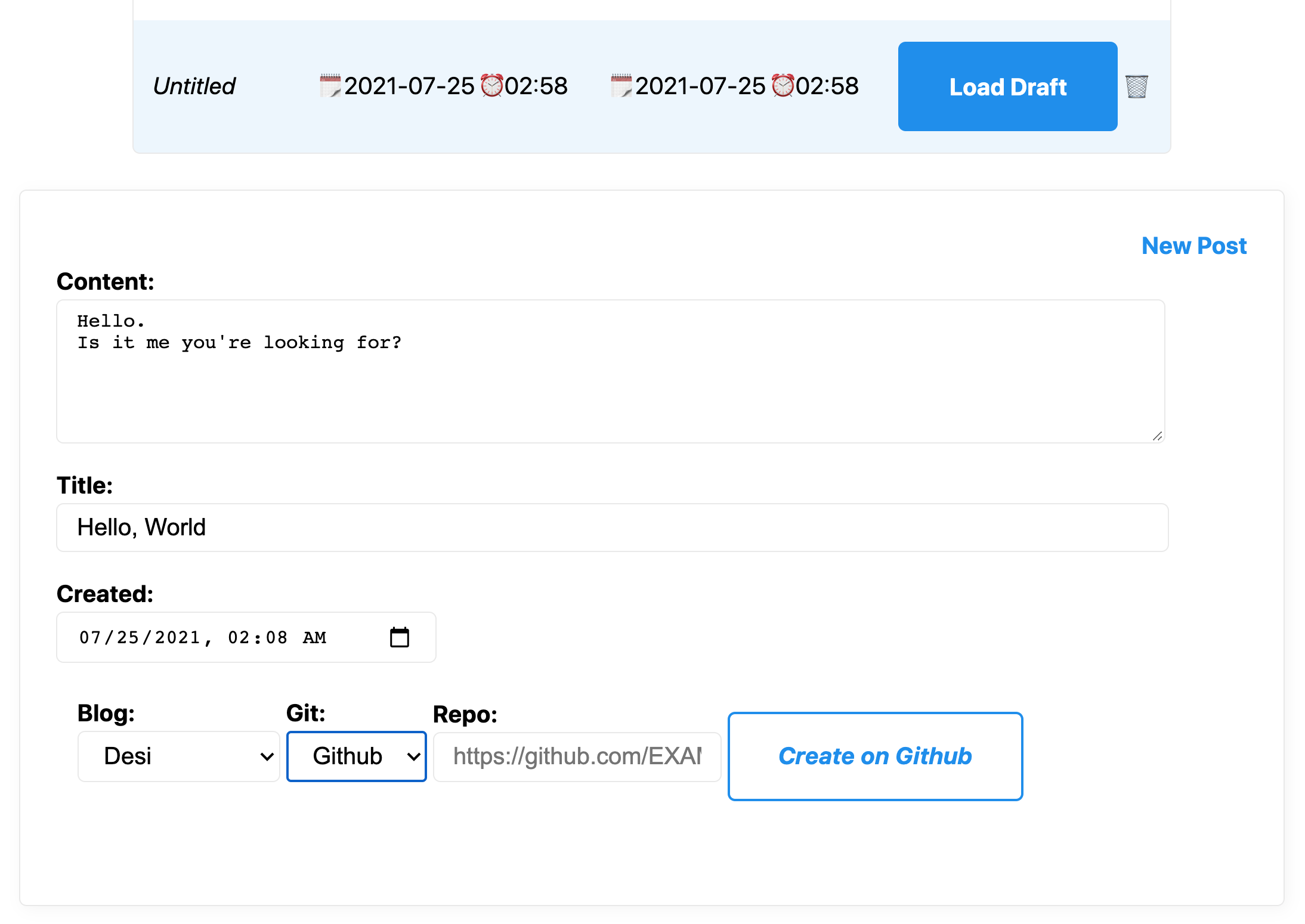
Task: Focus the Title field with Hello, World
Action: pyautogui.click(x=611, y=528)
